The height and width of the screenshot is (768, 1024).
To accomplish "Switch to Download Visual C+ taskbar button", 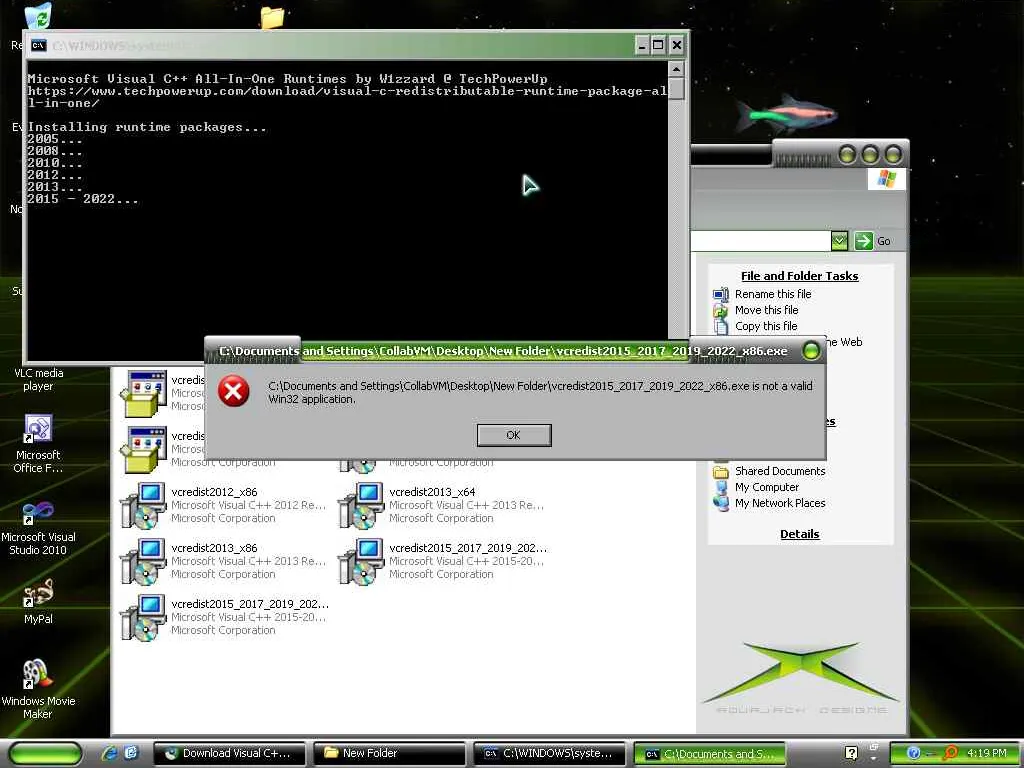I will pos(230,753).
